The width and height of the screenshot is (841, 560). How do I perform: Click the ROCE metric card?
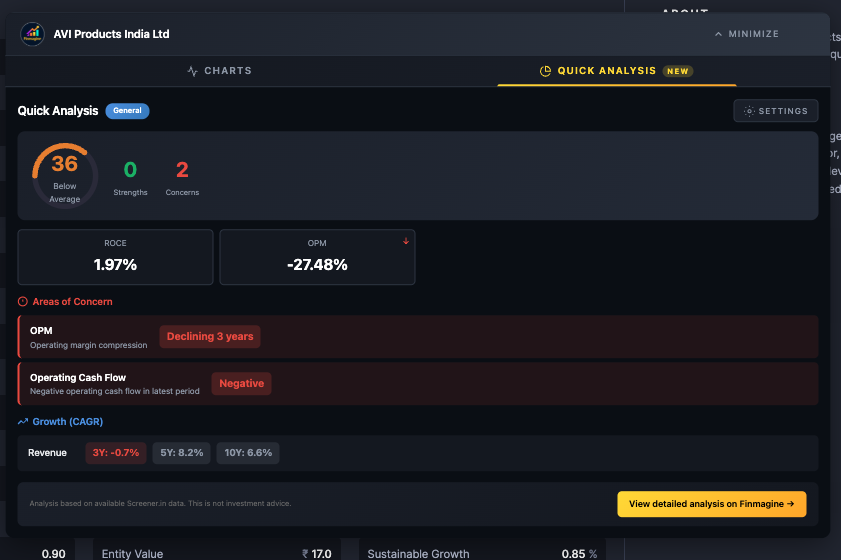click(x=116, y=257)
